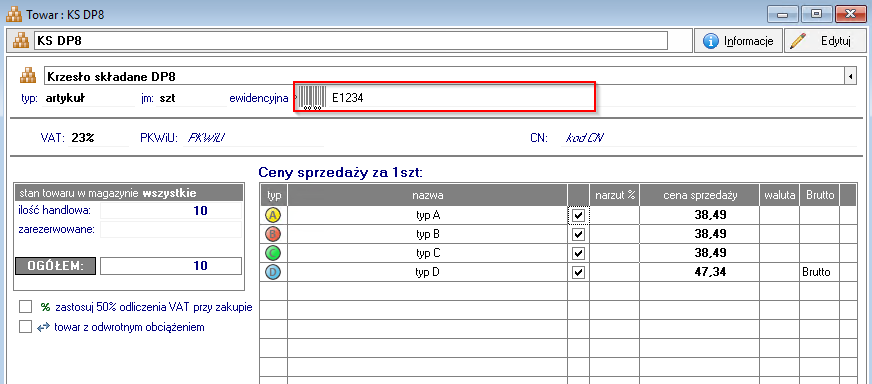Click the type C green circle icon
Screen dimensions: 872x384
[274, 253]
